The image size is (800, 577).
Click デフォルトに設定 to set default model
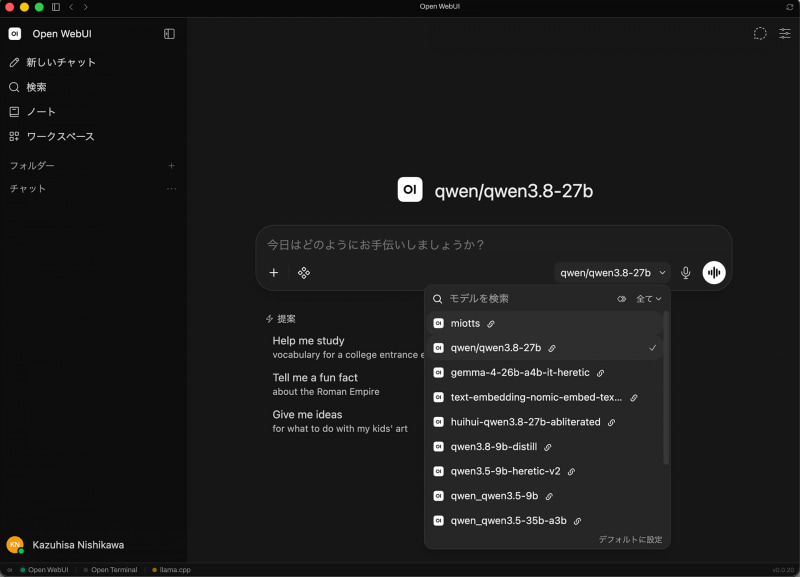click(x=630, y=540)
